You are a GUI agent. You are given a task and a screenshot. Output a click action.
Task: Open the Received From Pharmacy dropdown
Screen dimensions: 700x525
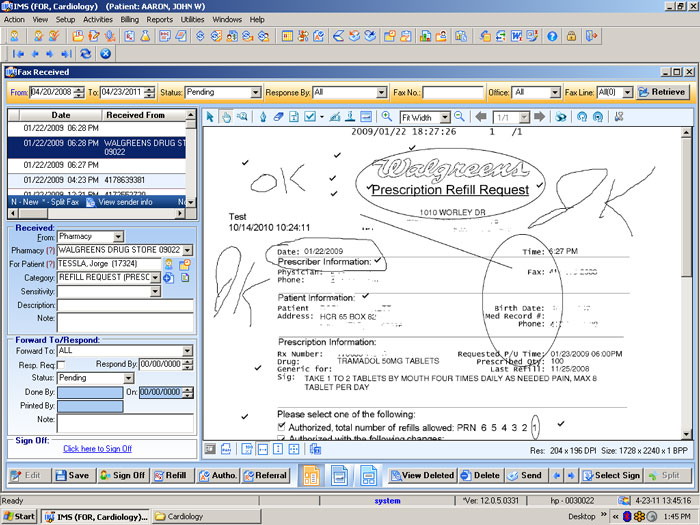pos(118,237)
